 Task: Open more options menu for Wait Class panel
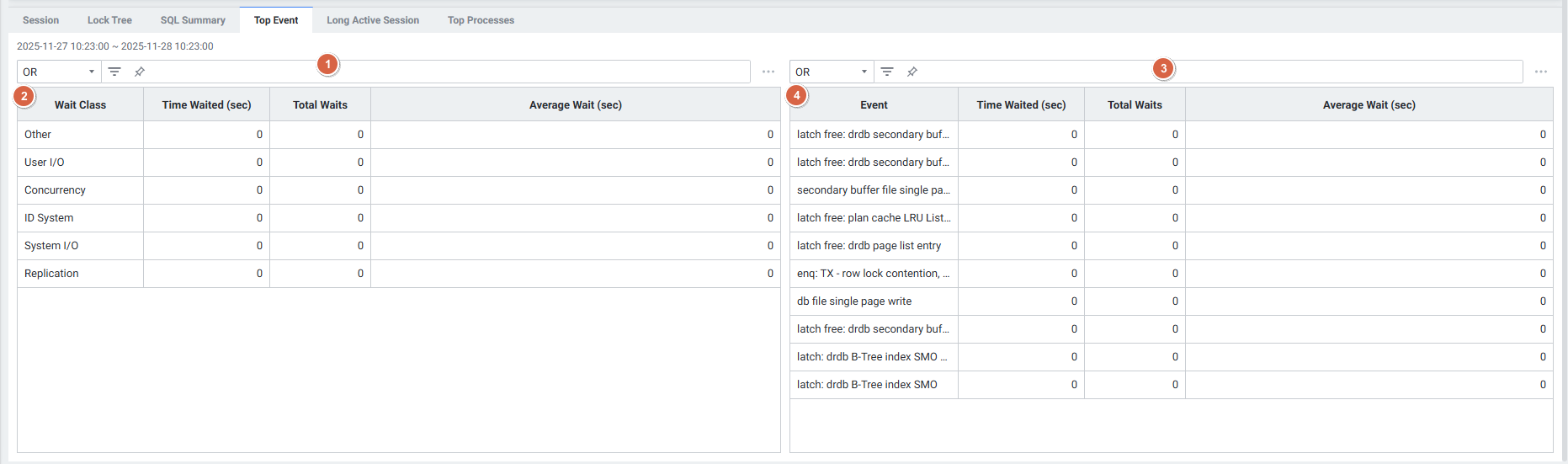click(x=768, y=72)
